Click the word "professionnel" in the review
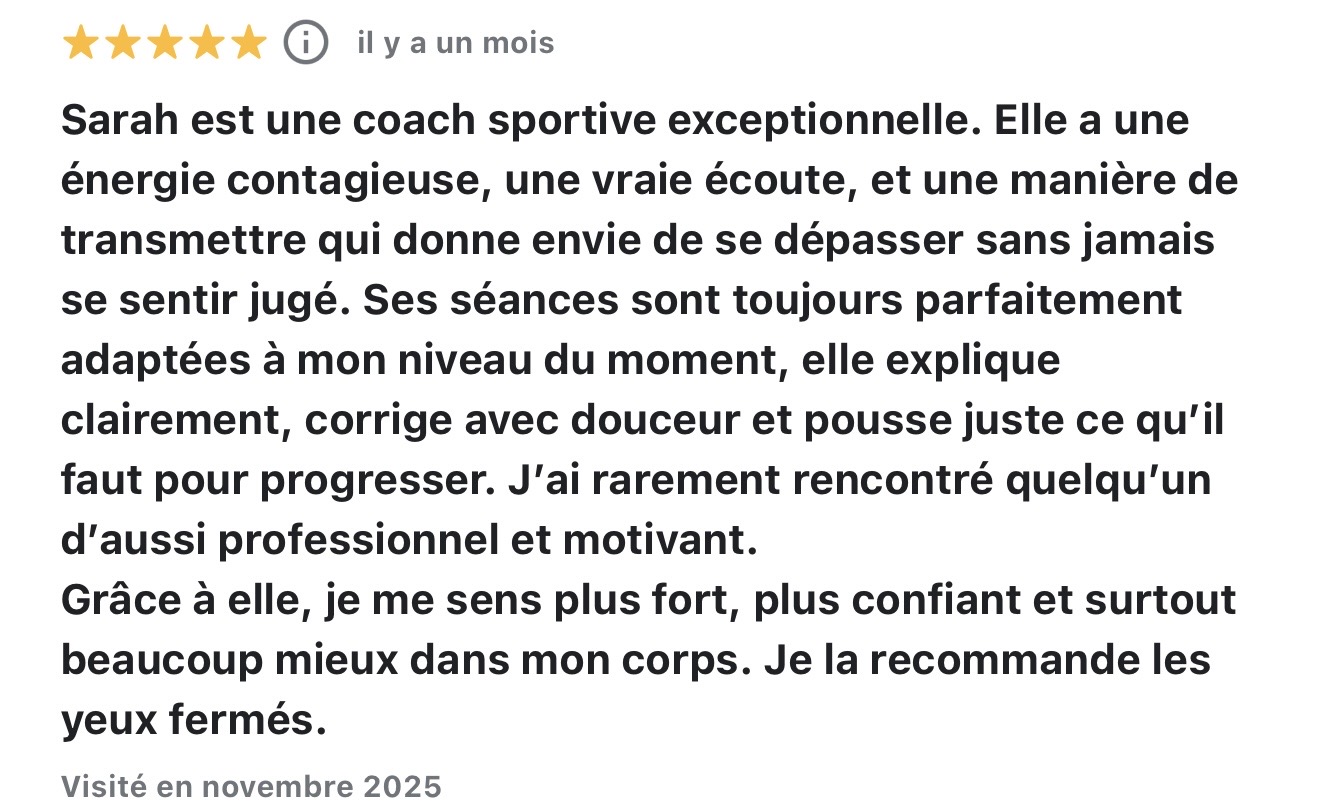The height and width of the screenshot is (807, 1320). [357, 541]
